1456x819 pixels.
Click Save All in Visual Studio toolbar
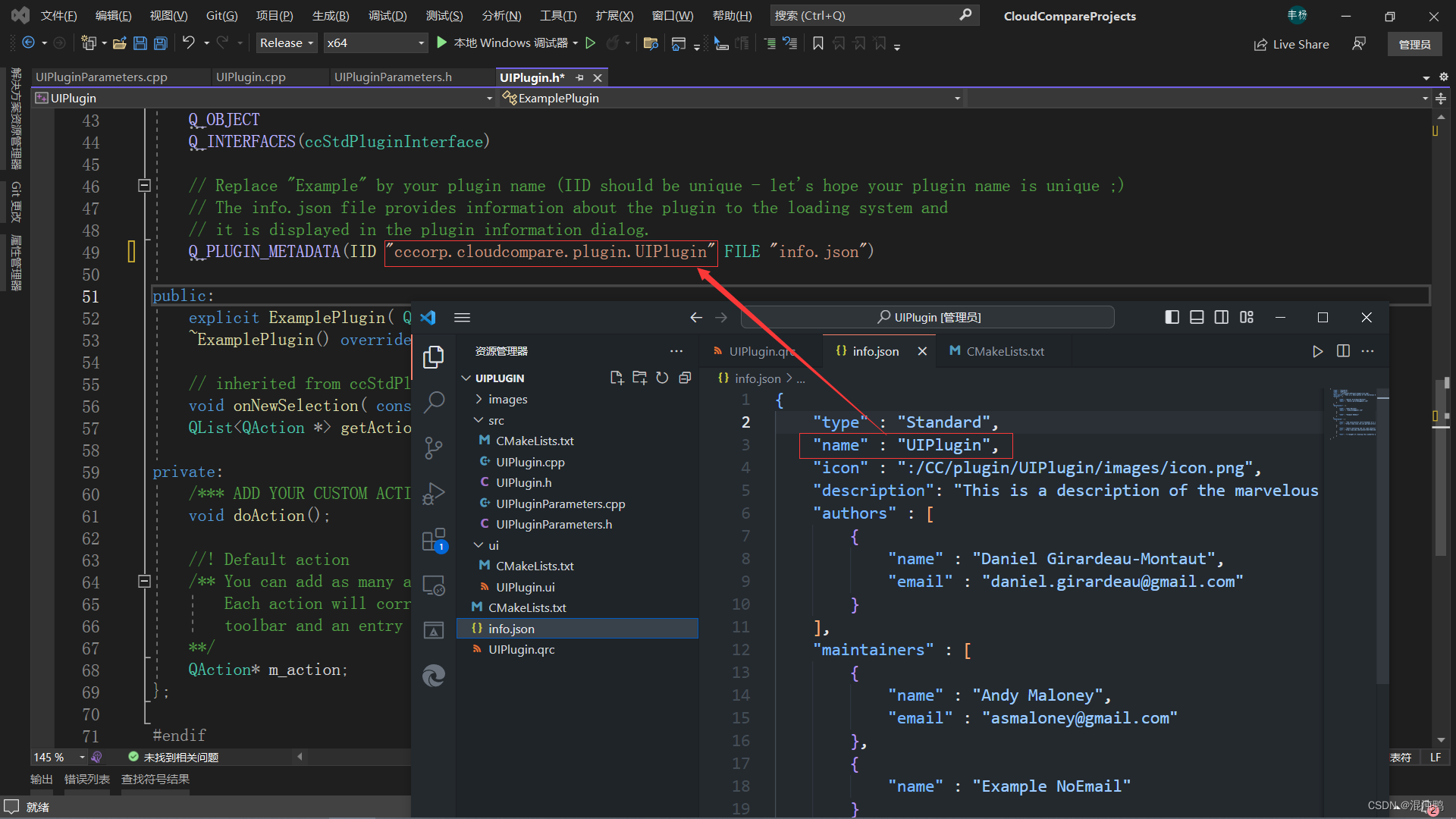(160, 43)
